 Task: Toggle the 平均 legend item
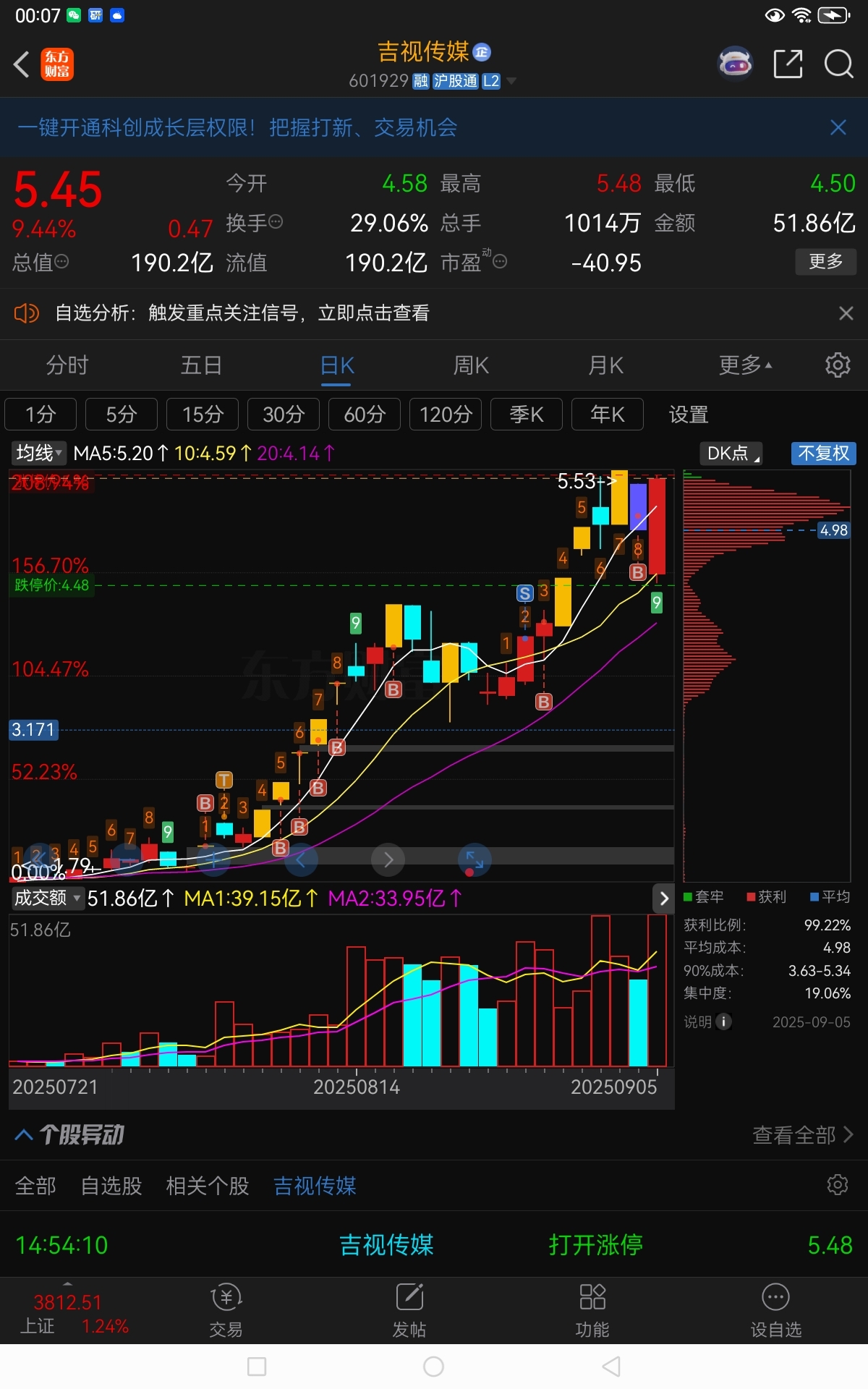[830, 897]
